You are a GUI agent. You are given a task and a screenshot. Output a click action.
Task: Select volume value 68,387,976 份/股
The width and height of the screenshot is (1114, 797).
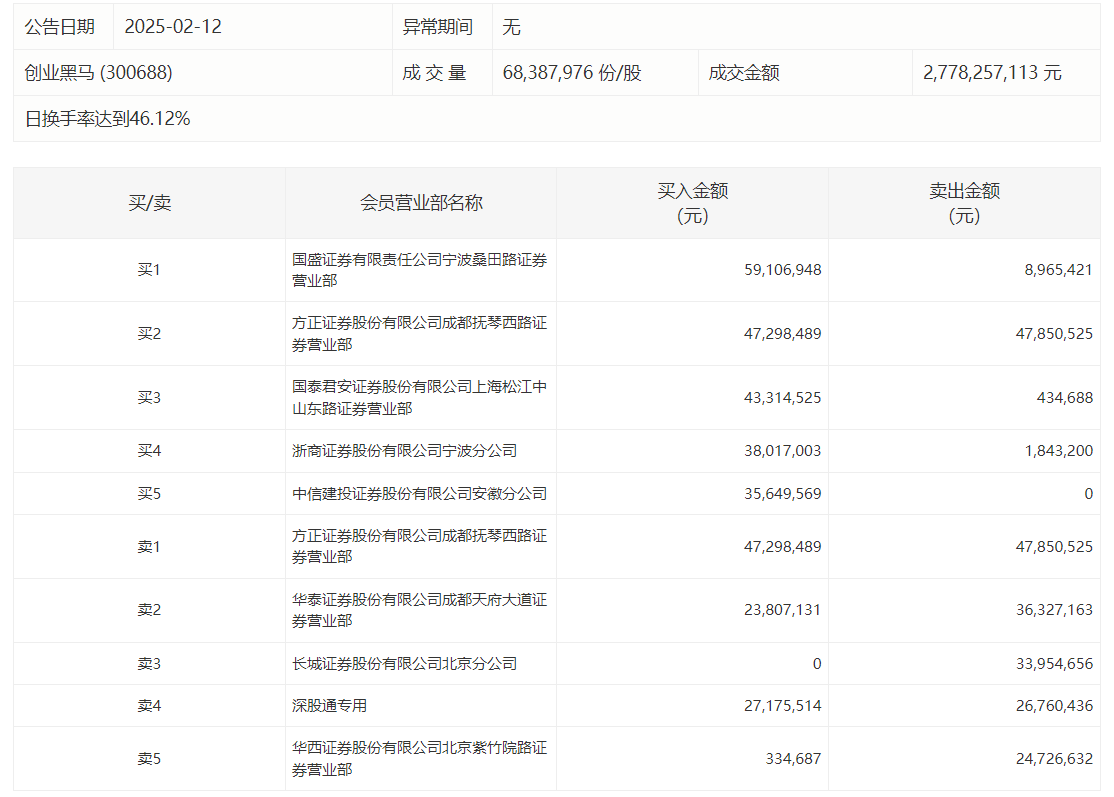[x=572, y=72]
